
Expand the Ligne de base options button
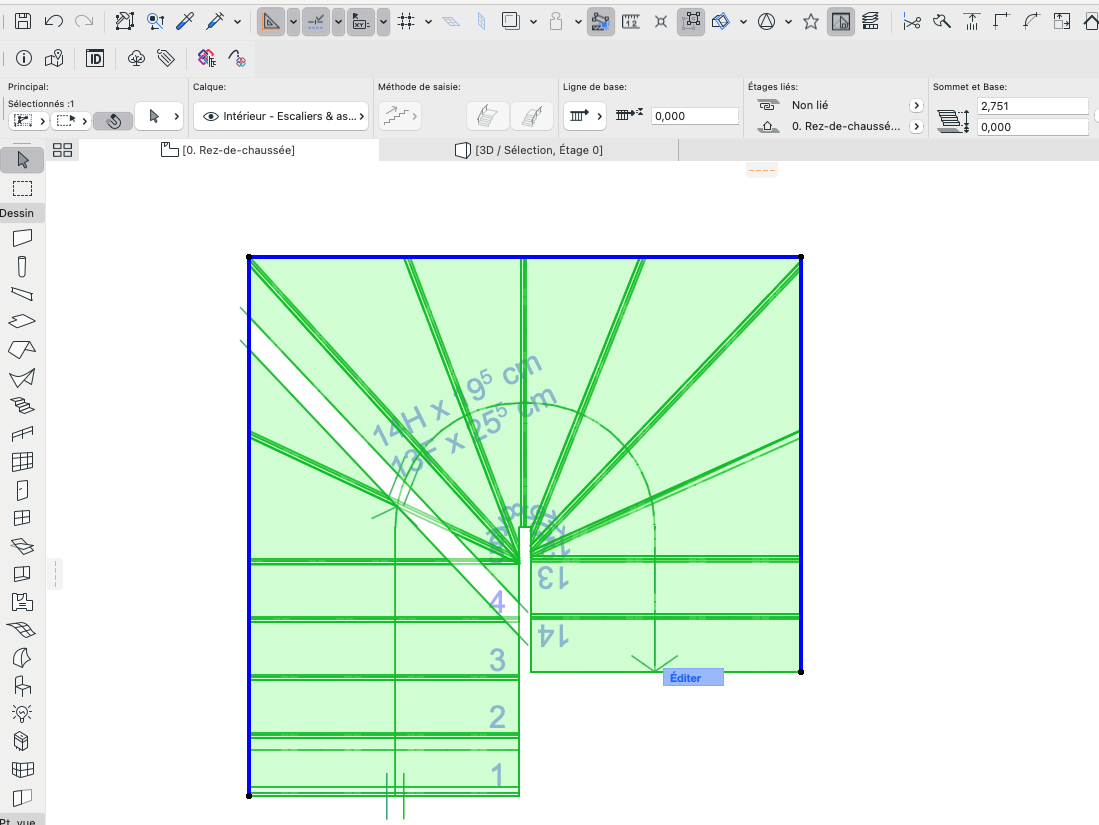coord(585,116)
